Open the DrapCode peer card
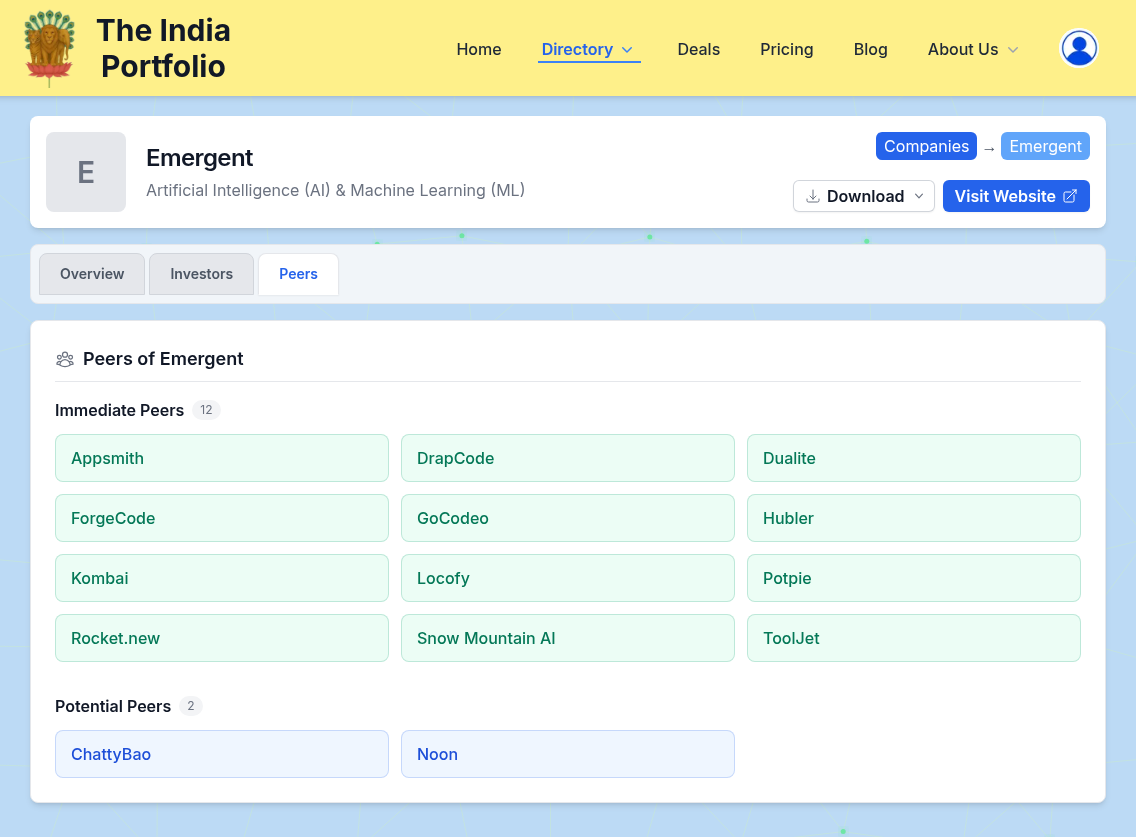1136x837 pixels. pyautogui.click(x=568, y=458)
